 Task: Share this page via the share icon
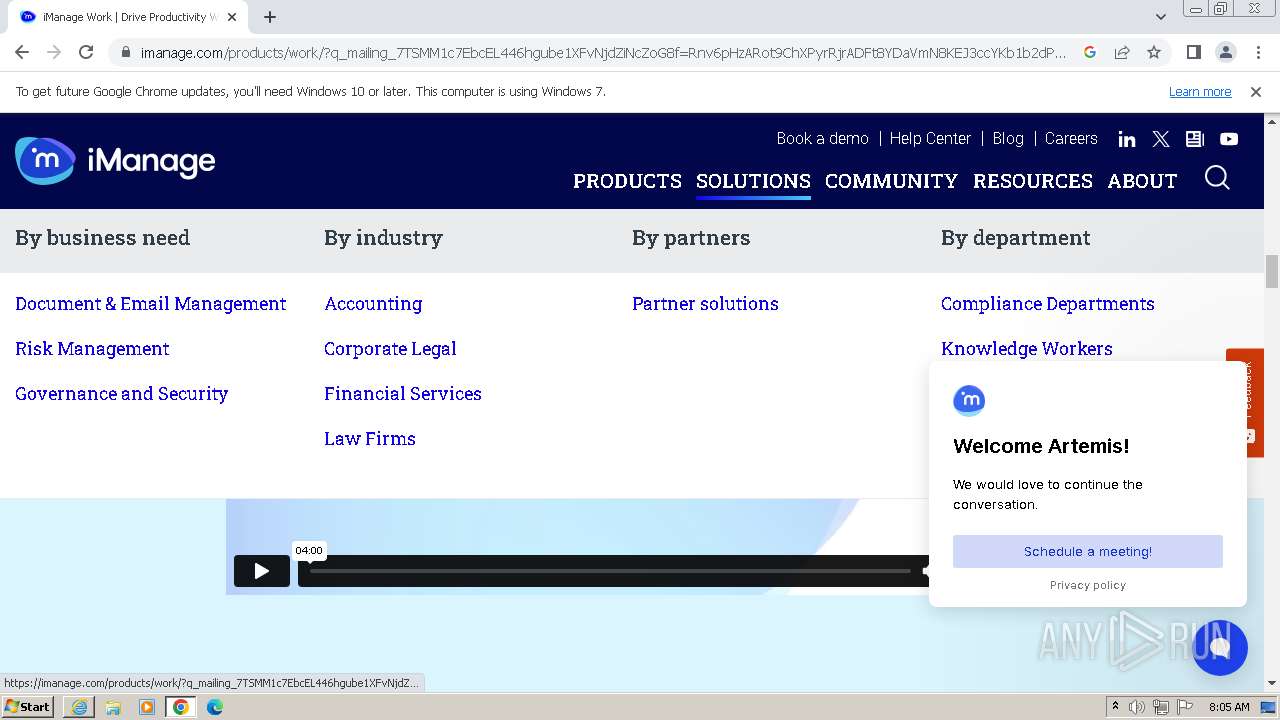pyautogui.click(x=1122, y=52)
